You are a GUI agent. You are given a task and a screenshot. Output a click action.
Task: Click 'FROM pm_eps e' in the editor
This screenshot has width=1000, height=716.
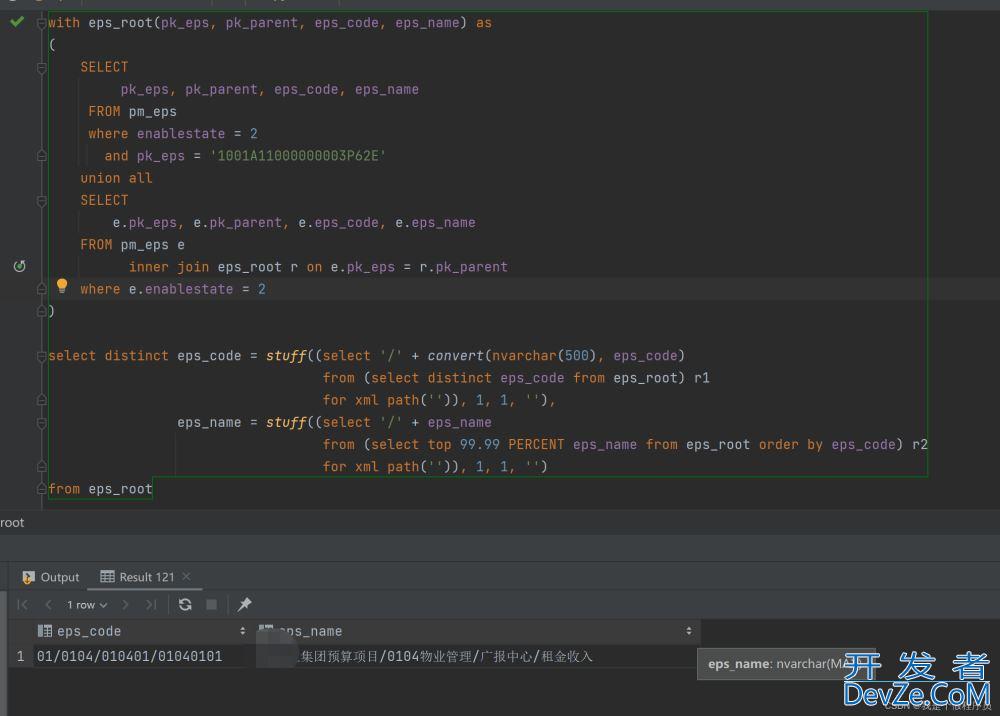click(133, 245)
